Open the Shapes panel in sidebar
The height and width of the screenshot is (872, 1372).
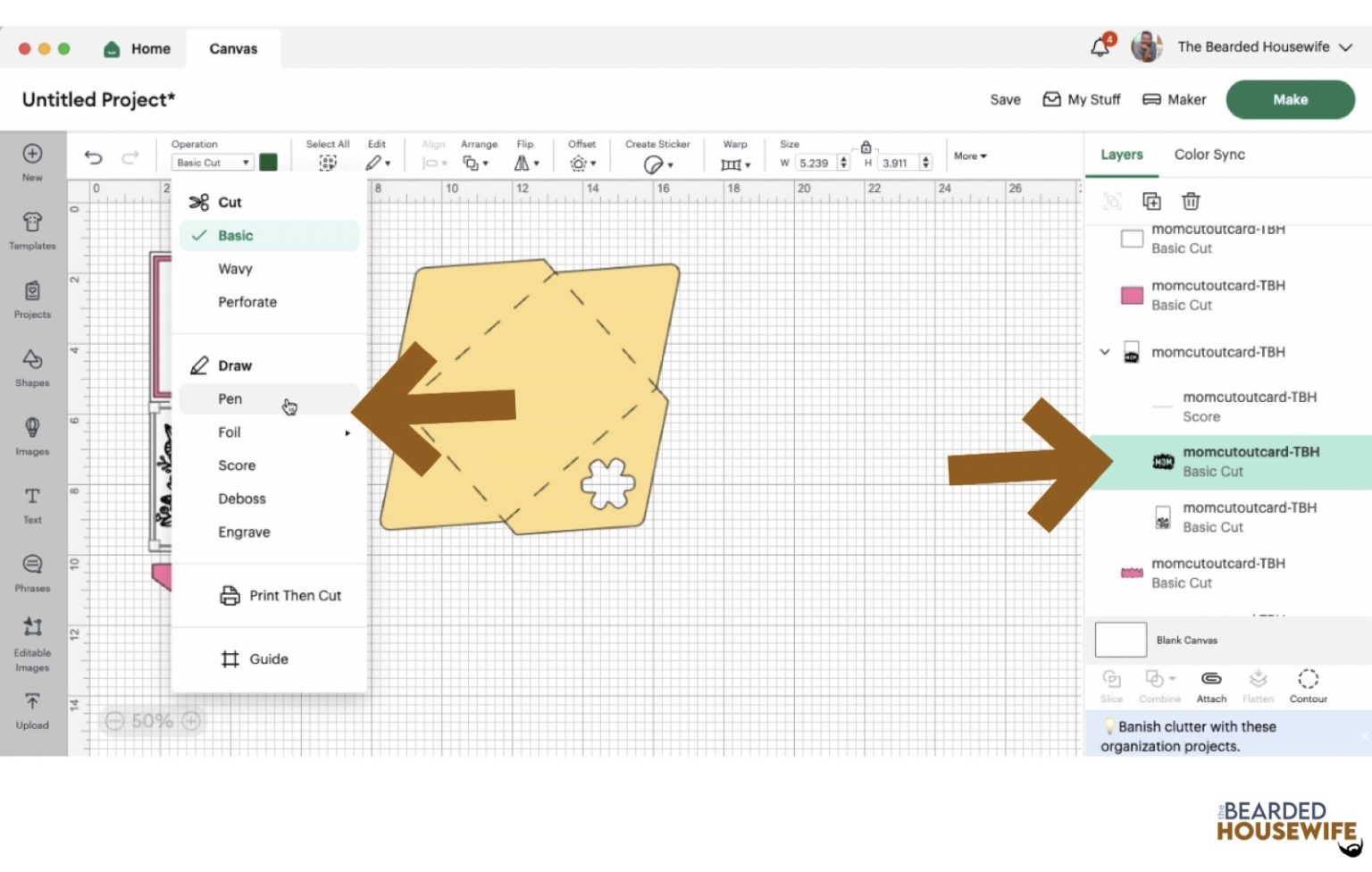pyautogui.click(x=32, y=367)
